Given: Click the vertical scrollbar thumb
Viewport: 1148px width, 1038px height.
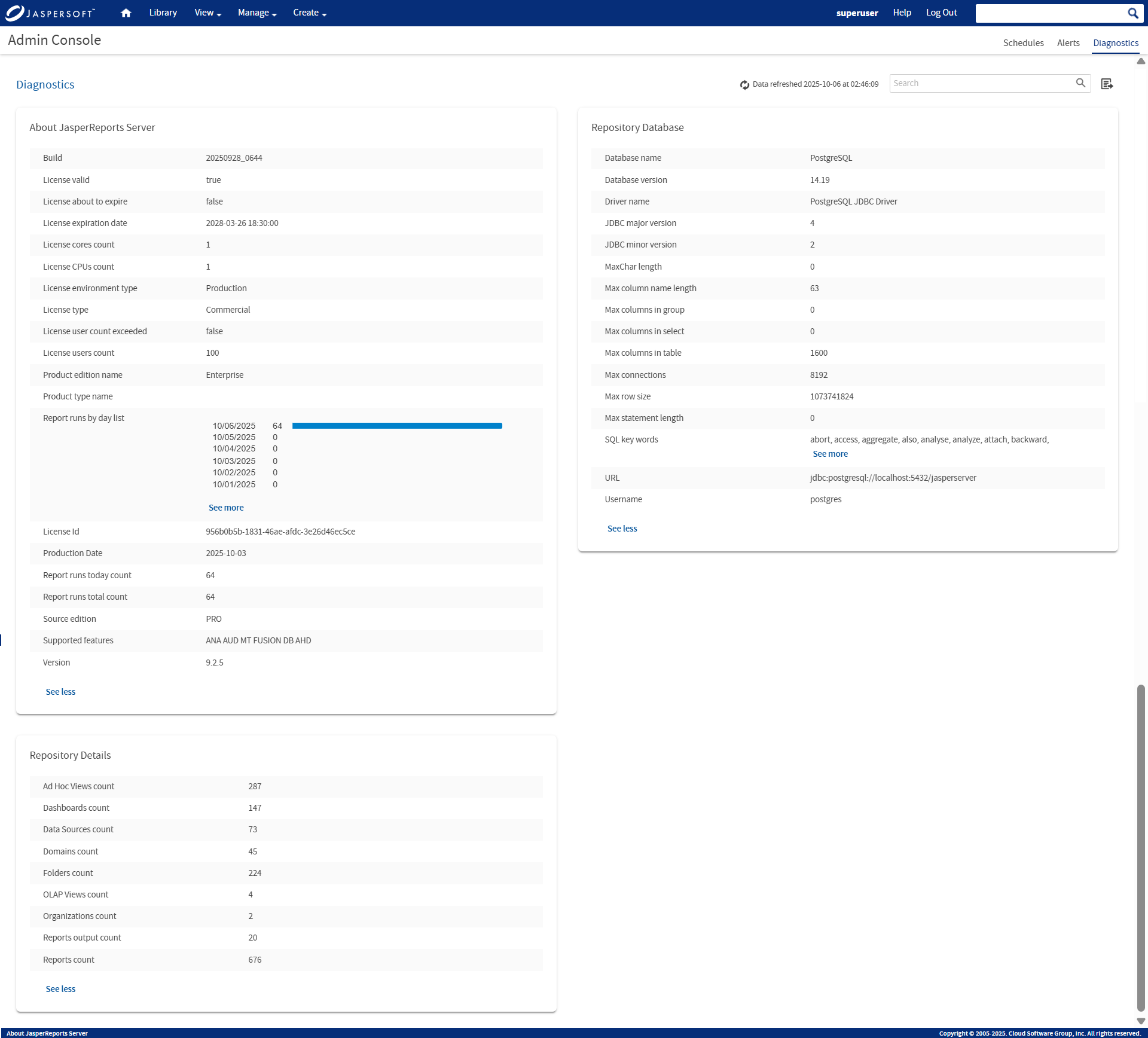Looking at the screenshot, I should click(x=1141, y=847).
